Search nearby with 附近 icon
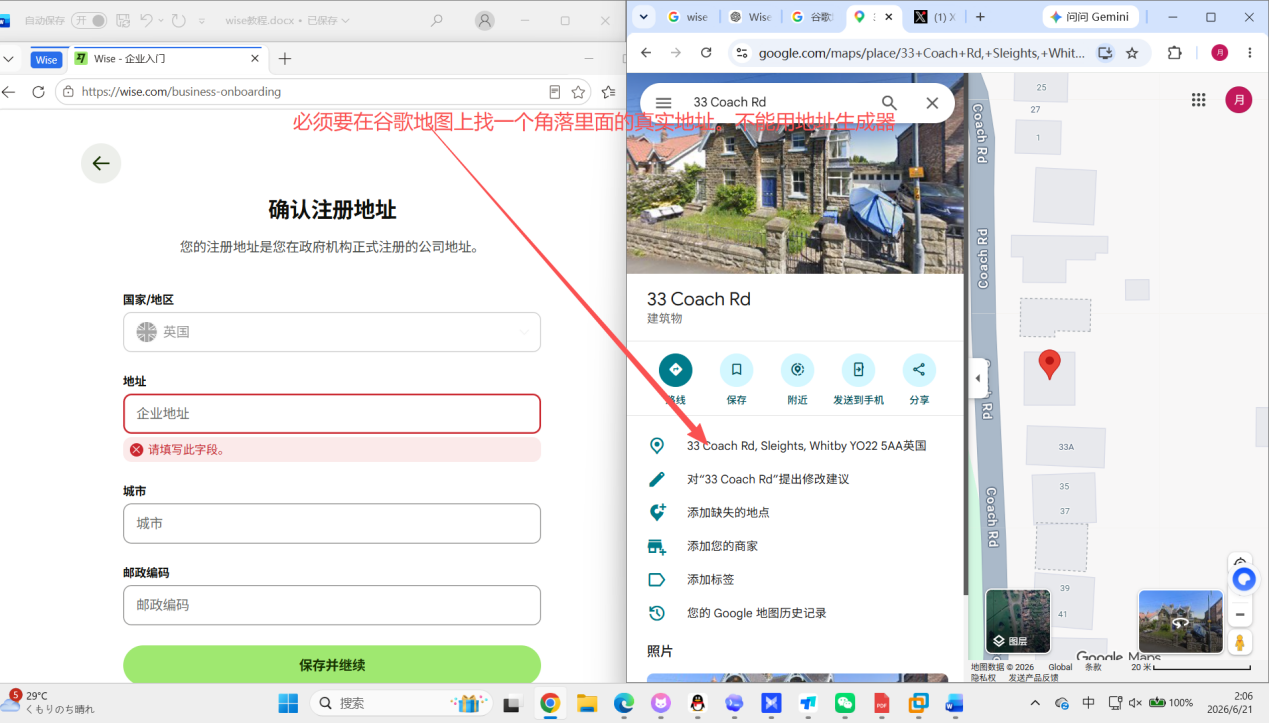 (797, 370)
